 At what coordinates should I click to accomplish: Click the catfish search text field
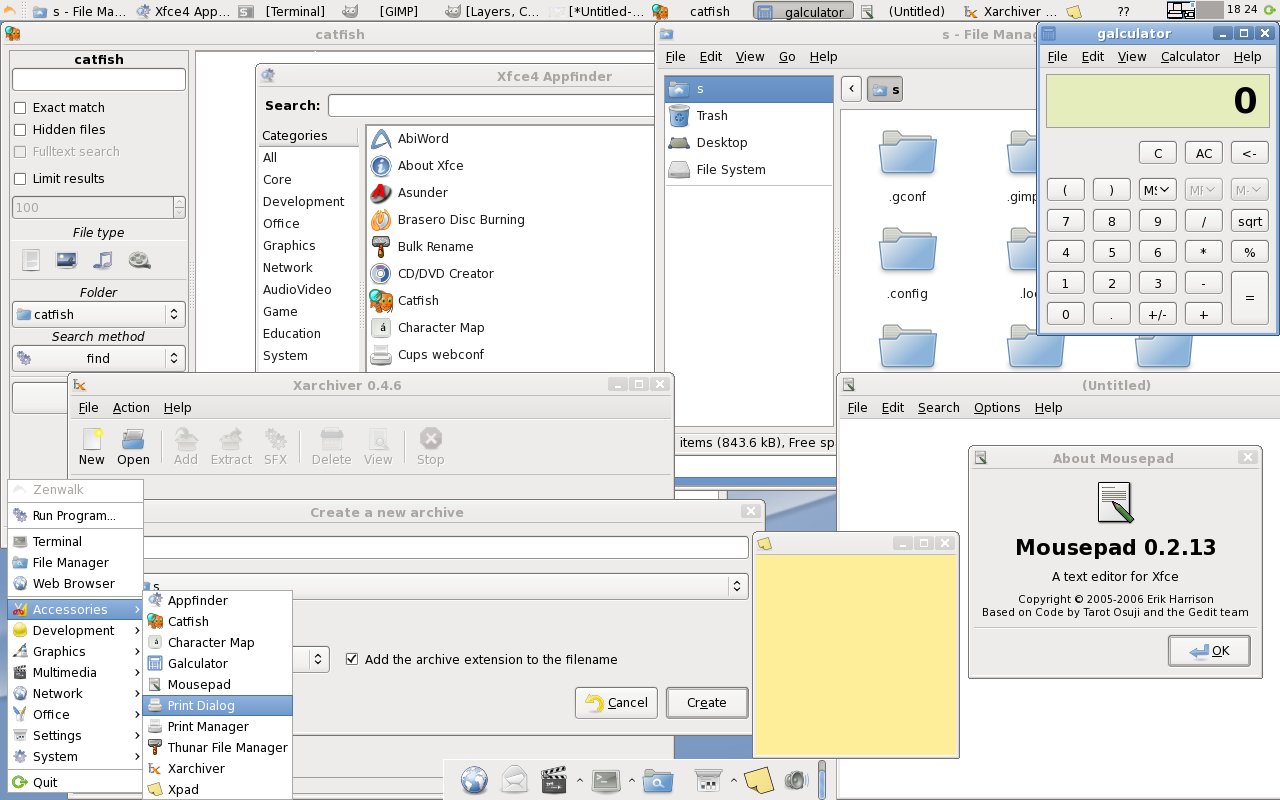pyautogui.click(x=99, y=79)
